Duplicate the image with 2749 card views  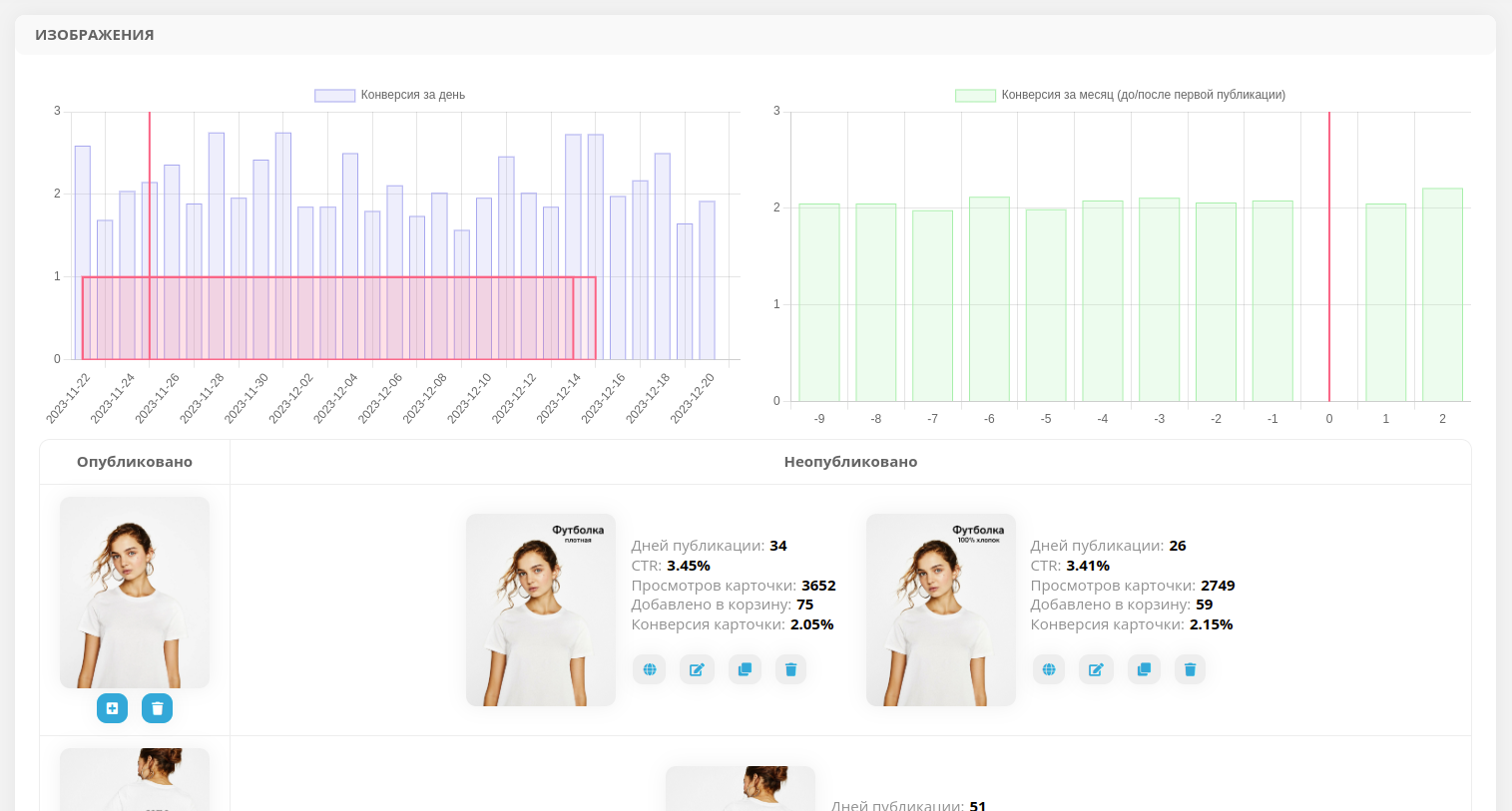coord(1144,669)
